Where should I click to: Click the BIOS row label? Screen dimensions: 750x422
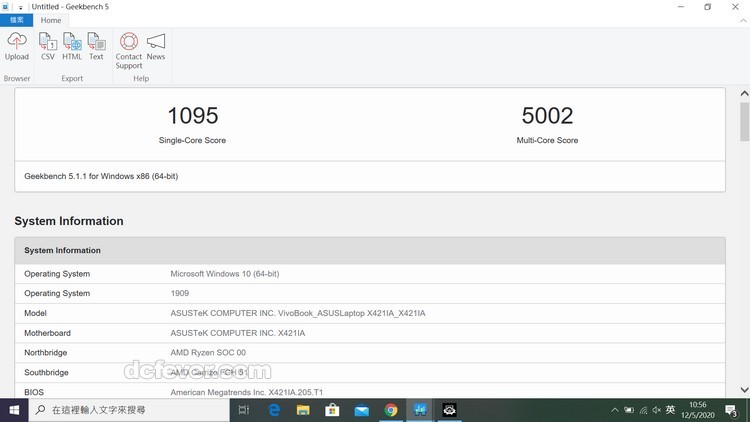pyautogui.click(x=34, y=392)
